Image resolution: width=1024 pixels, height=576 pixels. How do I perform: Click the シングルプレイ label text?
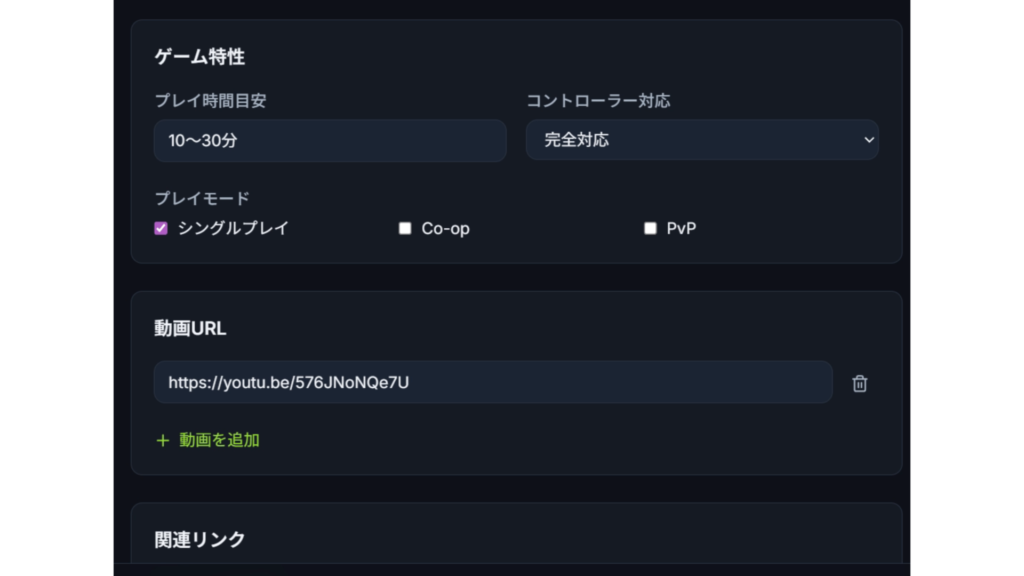tap(233, 228)
